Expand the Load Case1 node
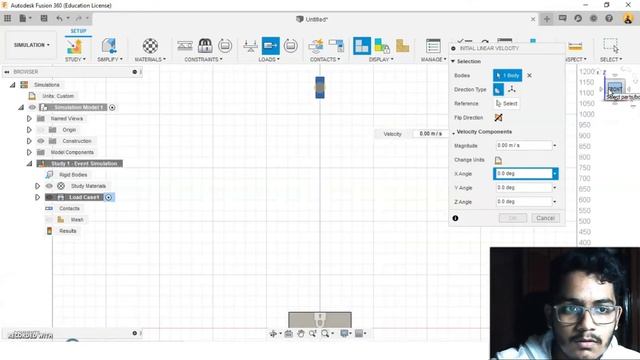The height and width of the screenshot is (360, 640). point(37,198)
